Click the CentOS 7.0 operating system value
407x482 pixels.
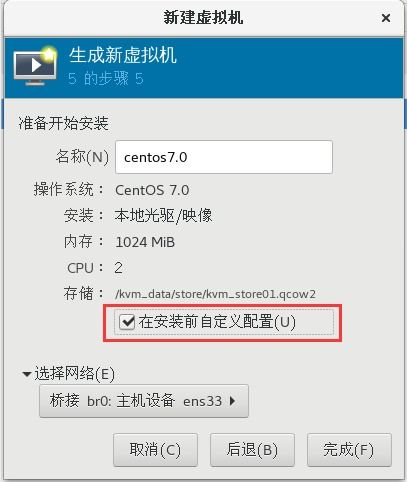click(152, 190)
